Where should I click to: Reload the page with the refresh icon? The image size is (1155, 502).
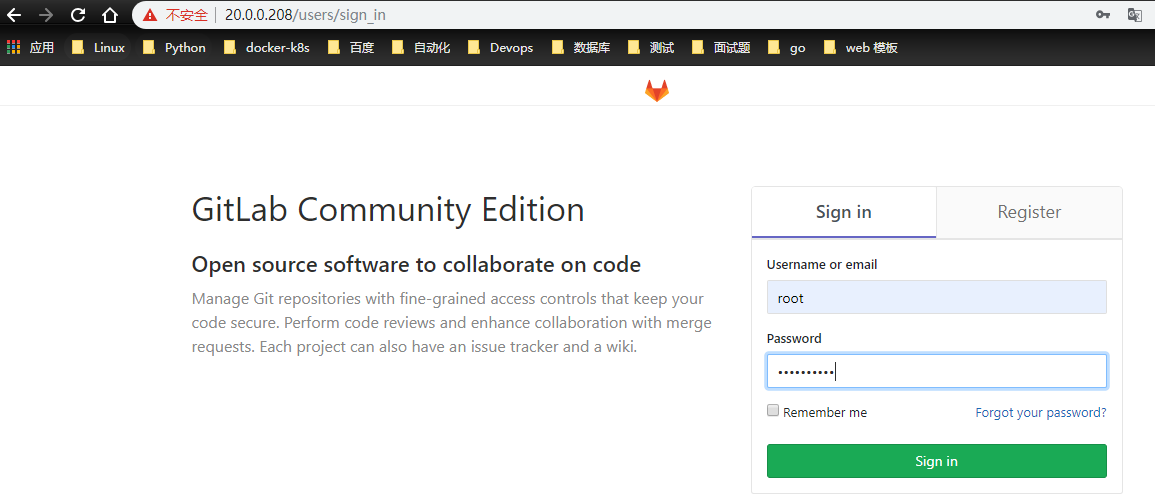tap(78, 15)
